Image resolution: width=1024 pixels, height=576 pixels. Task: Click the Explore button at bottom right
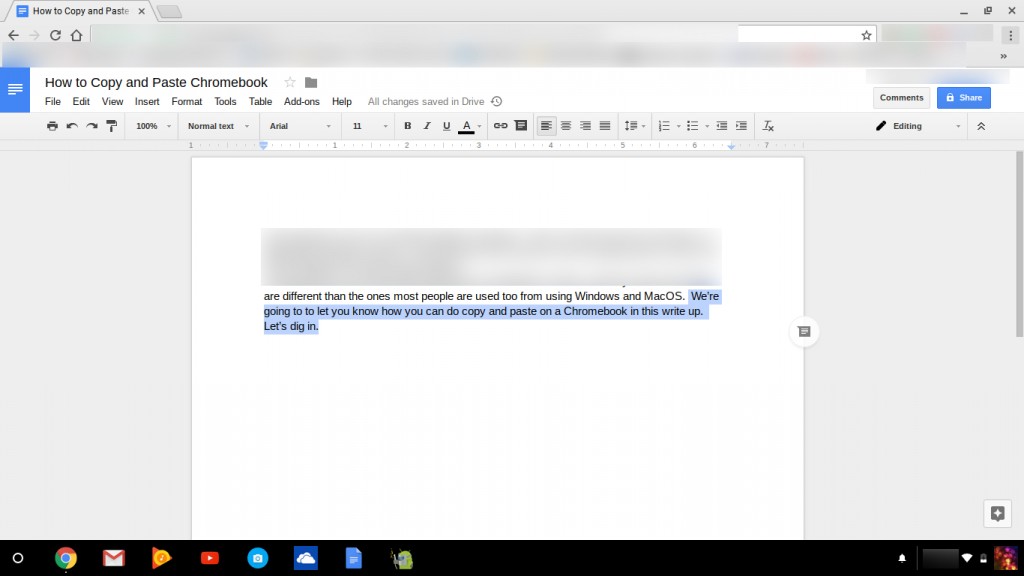[997, 513]
